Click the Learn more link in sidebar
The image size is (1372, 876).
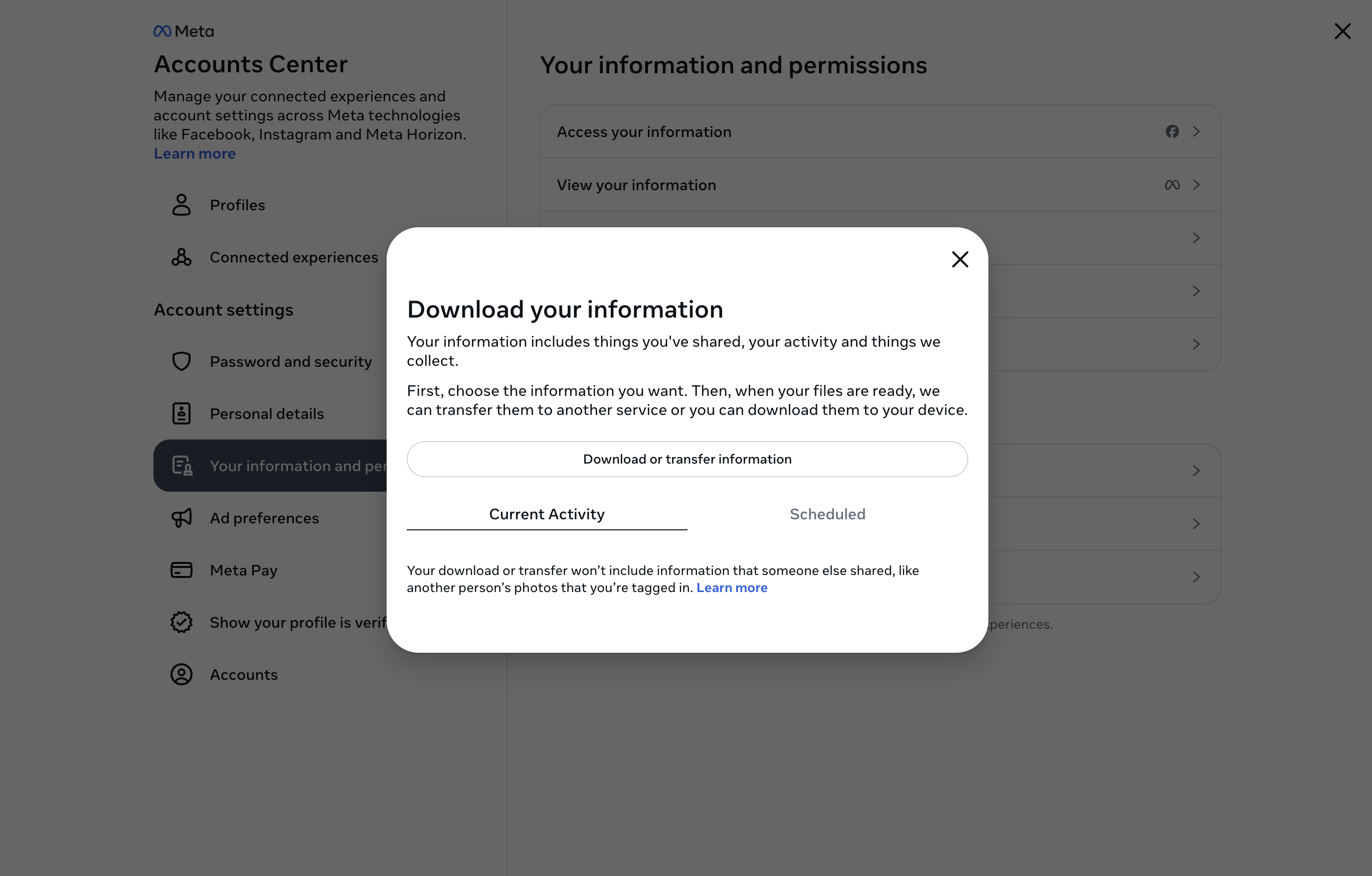coord(194,153)
